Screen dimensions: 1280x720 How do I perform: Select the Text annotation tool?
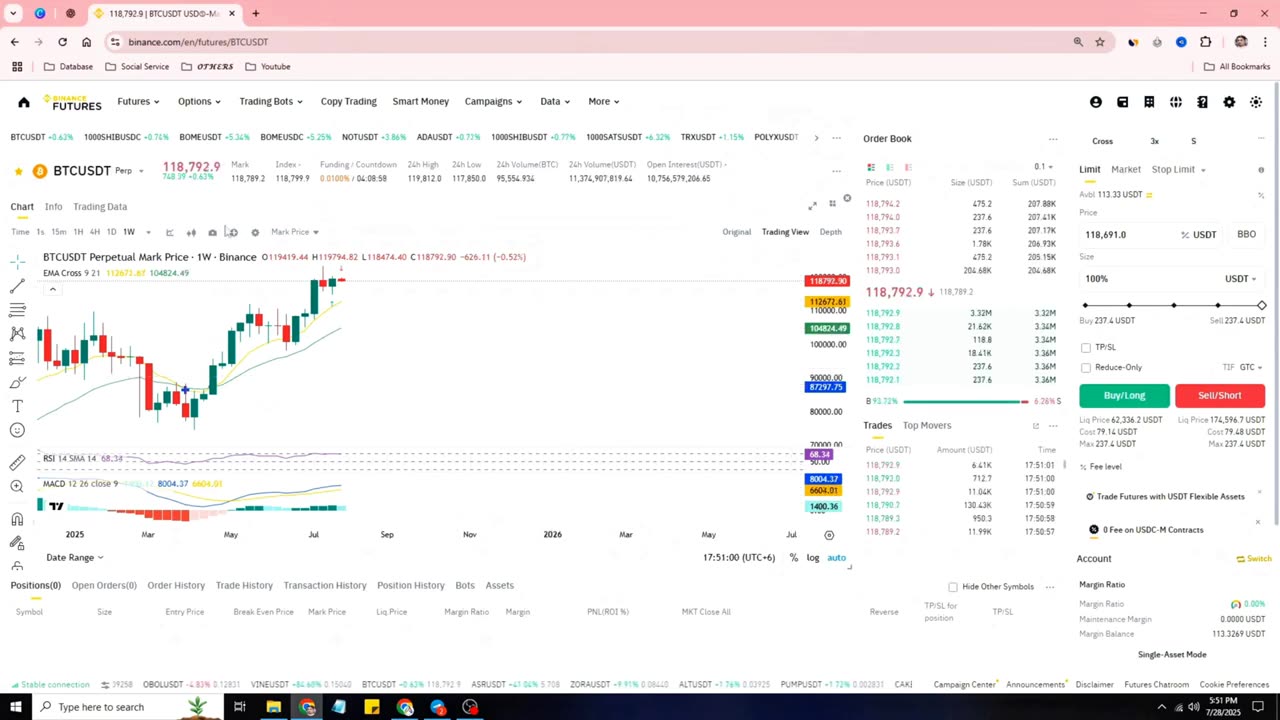pos(17,406)
